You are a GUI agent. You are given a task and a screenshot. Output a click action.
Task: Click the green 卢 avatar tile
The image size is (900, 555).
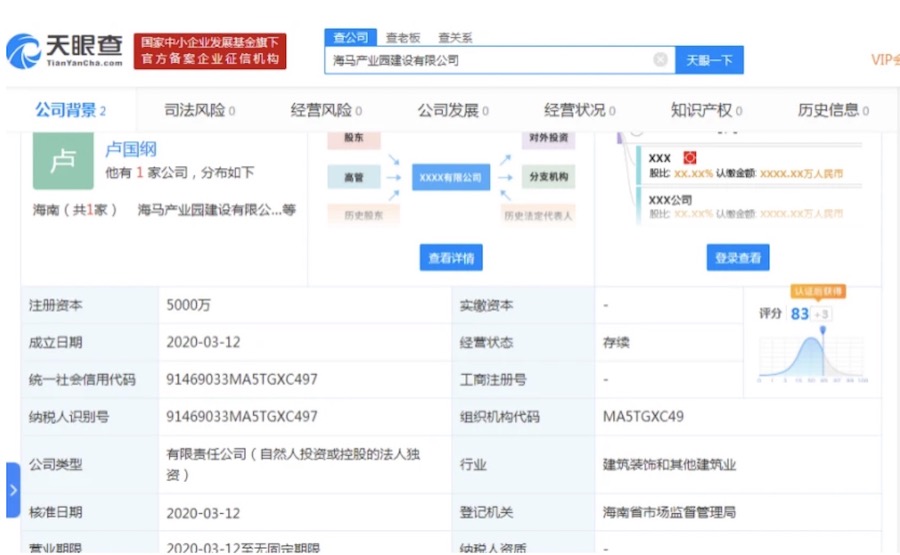click(63, 160)
